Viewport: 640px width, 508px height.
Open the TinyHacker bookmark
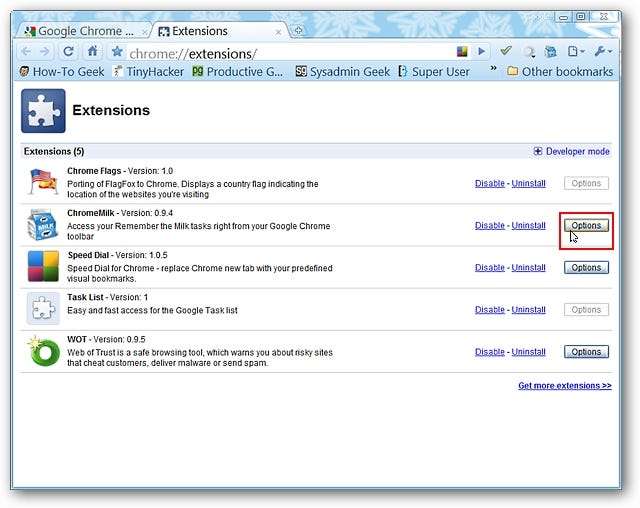(x=149, y=72)
